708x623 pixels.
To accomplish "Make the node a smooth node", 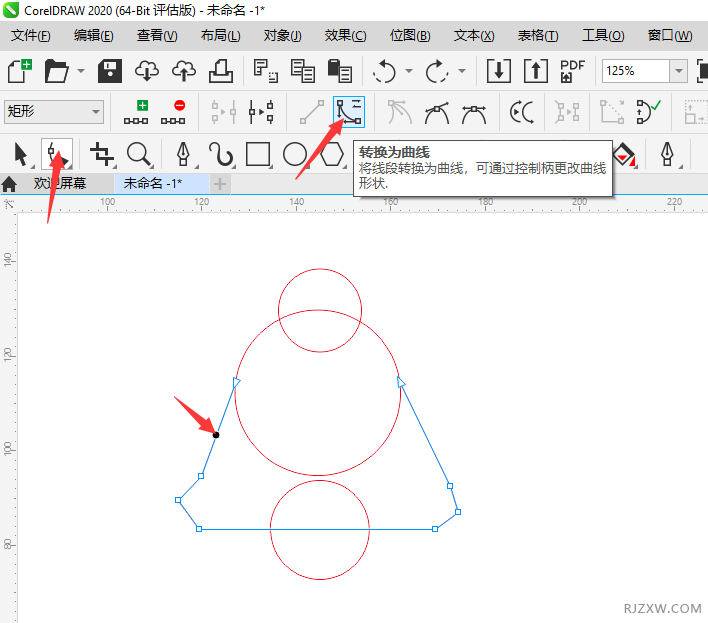I will coord(437,112).
